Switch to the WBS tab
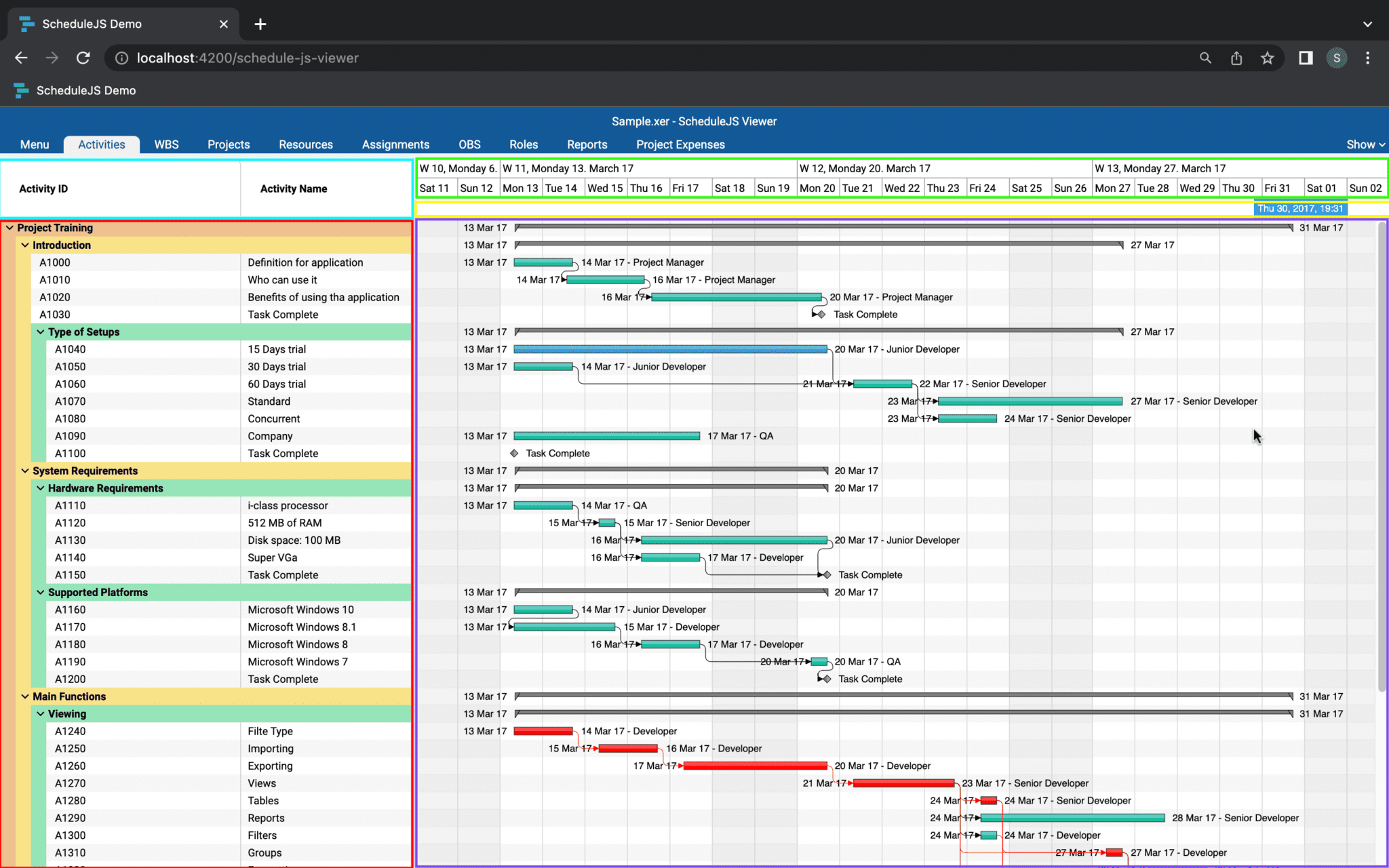1389x868 pixels. point(165,144)
